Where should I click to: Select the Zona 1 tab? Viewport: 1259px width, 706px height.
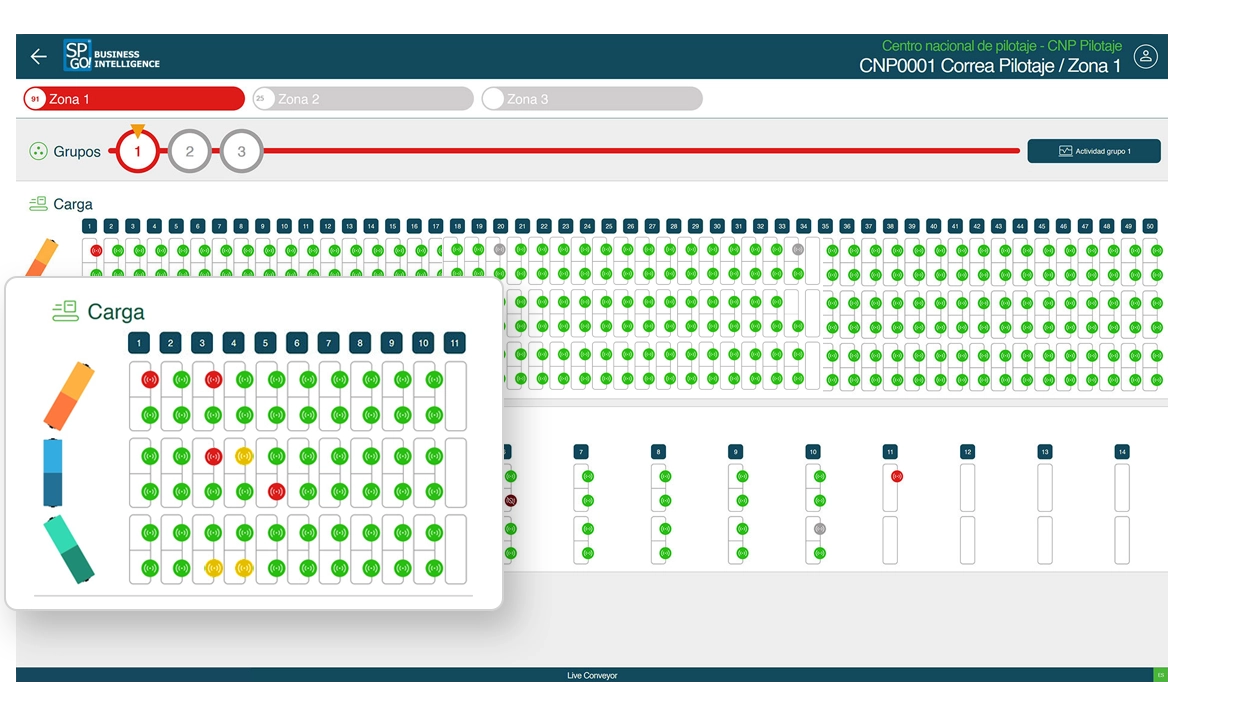pos(133,99)
